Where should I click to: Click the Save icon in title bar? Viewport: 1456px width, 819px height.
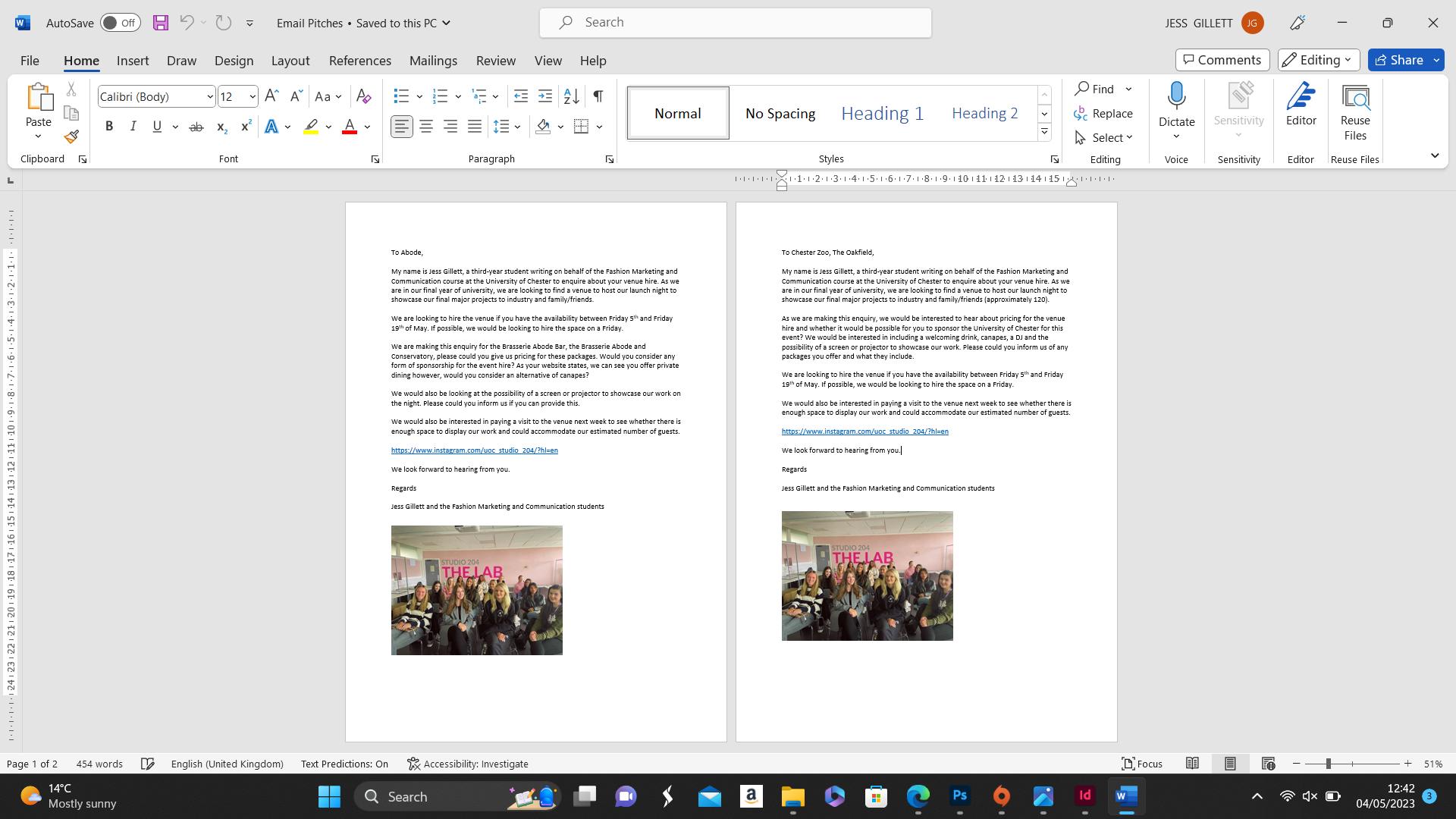161,23
